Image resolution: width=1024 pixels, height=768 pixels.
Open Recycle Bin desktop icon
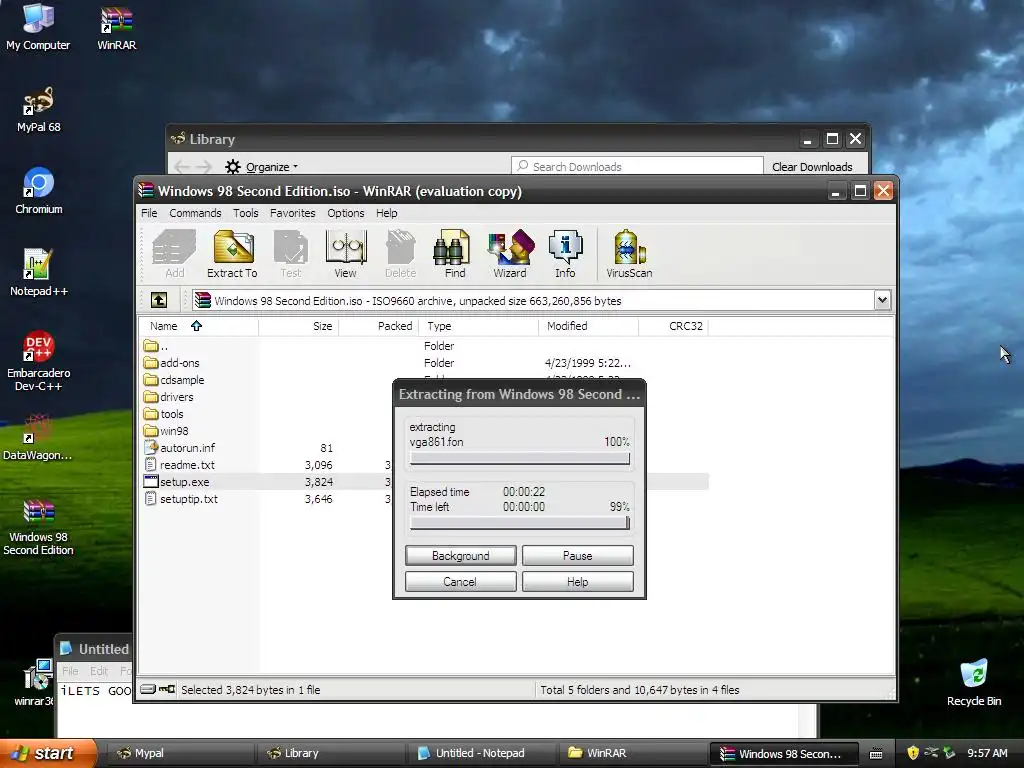pos(974,682)
